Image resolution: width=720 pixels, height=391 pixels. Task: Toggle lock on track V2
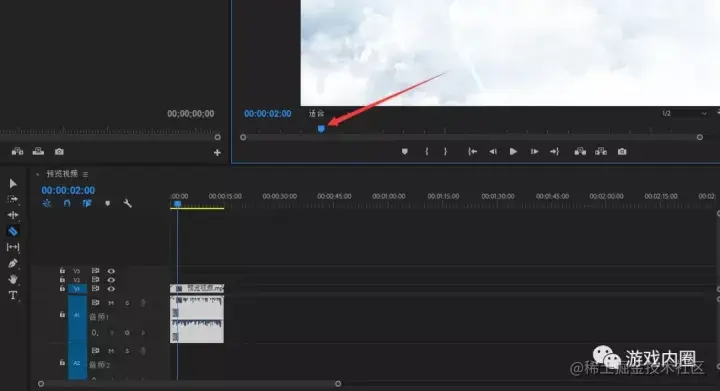pyautogui.click(x=62, y=279)
